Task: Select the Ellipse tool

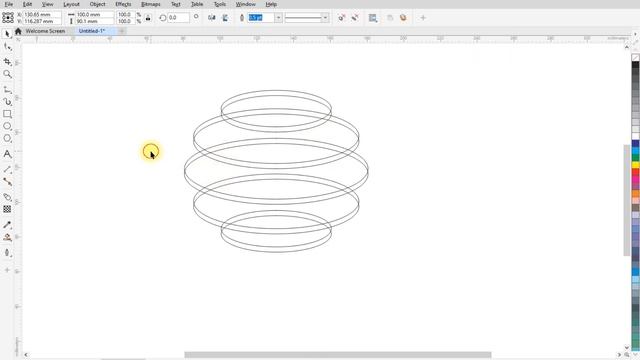Action: [7, 126]
